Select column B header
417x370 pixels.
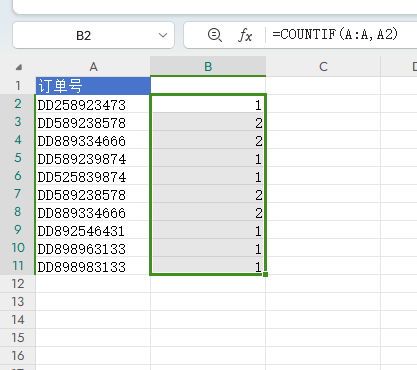(x=208, y=67)
